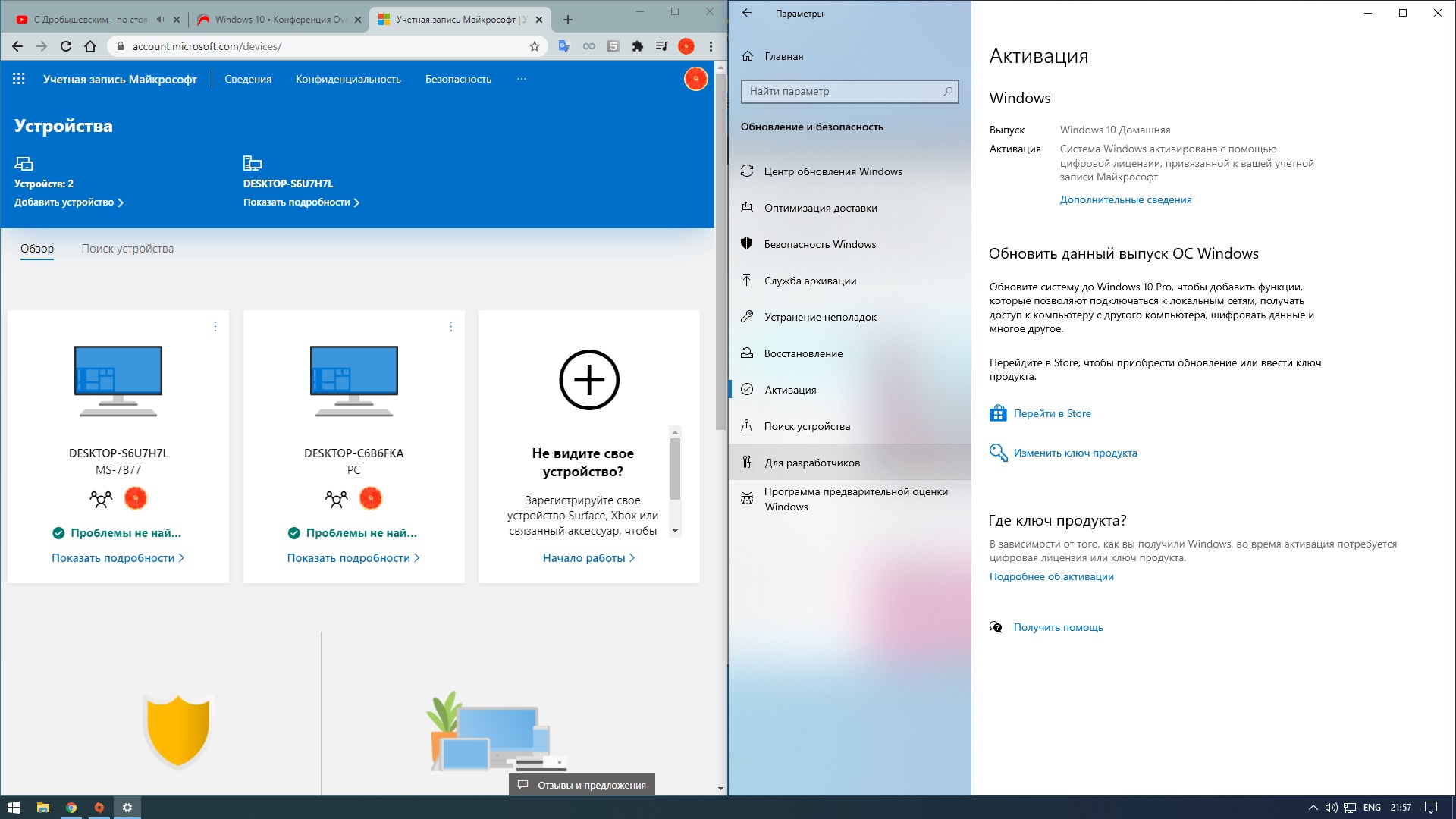The height and width of the screenshot is (819, 1456).
Task: Click Change product key link
Action: 1075,453
